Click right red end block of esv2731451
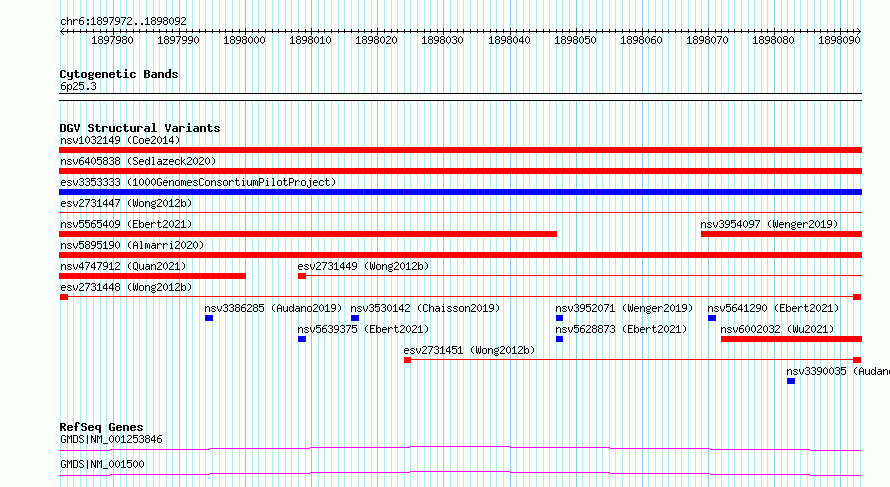Screen dimensions: 890x487 857,360
